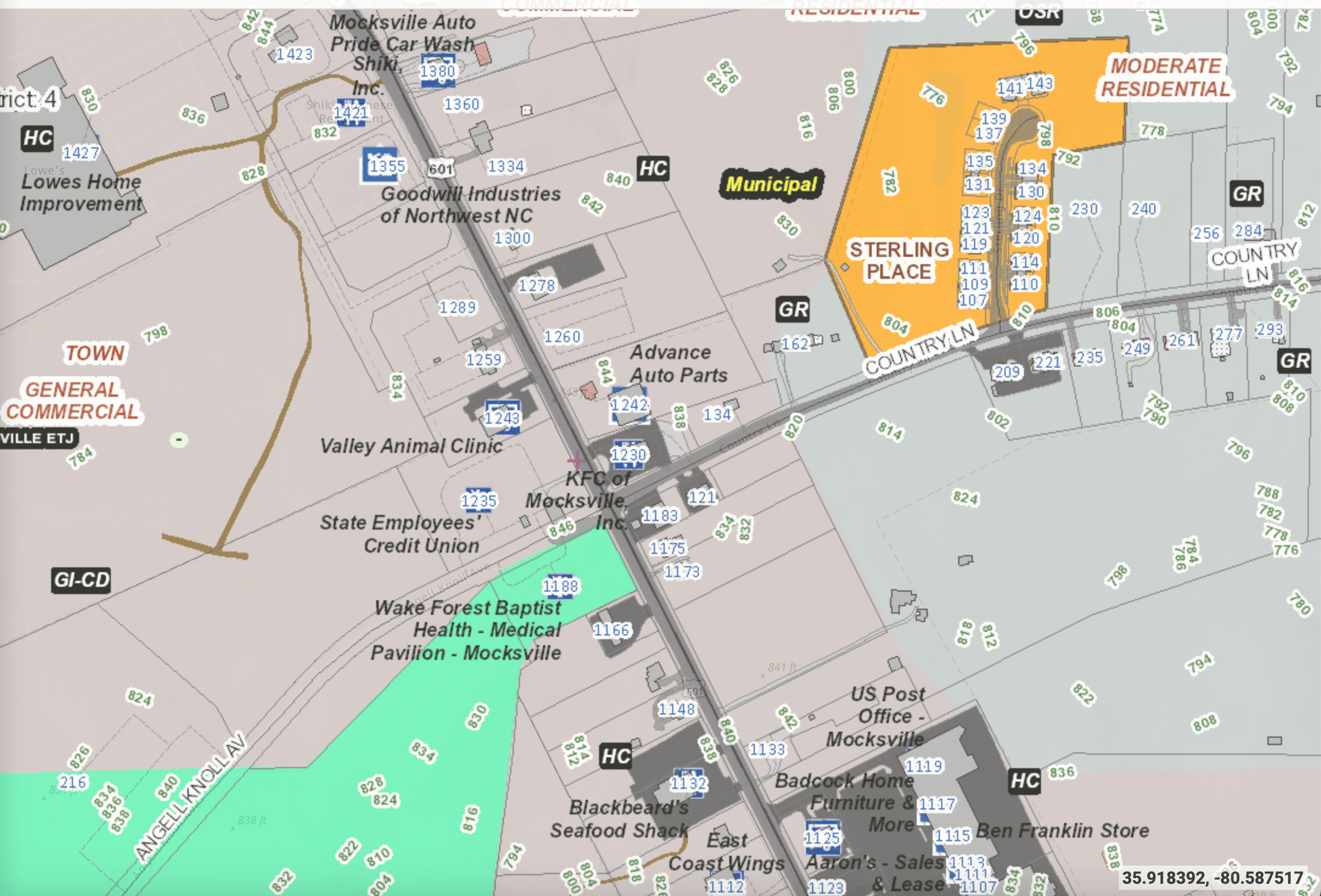Select address number 1148
Viewport: 1321px width, 896px height.
[x=676, y=709]
